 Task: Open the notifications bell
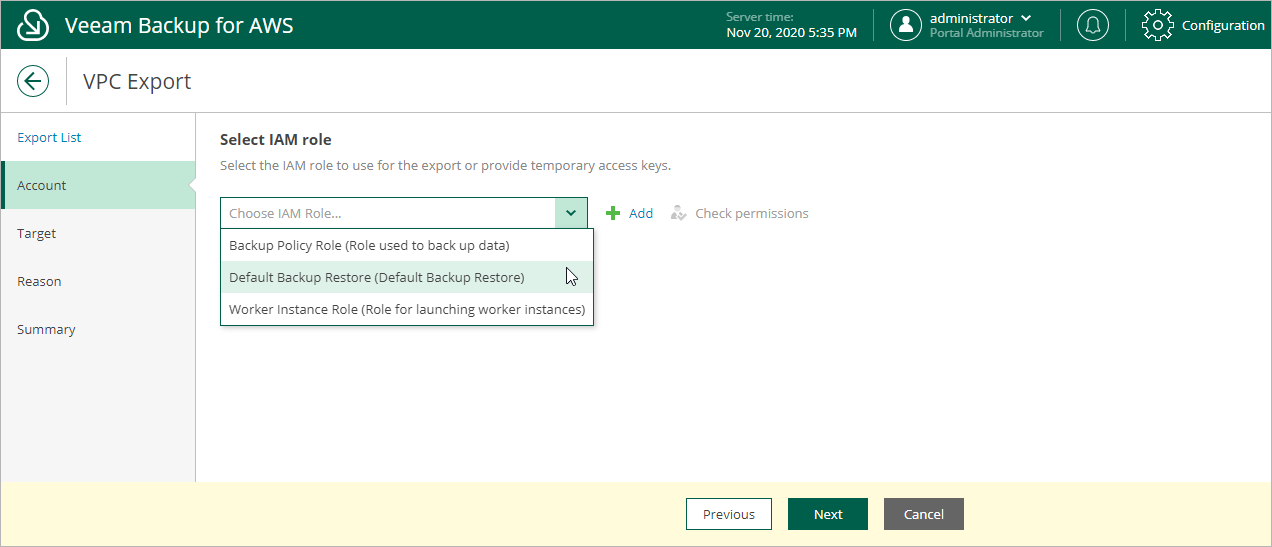(1093, 25)
